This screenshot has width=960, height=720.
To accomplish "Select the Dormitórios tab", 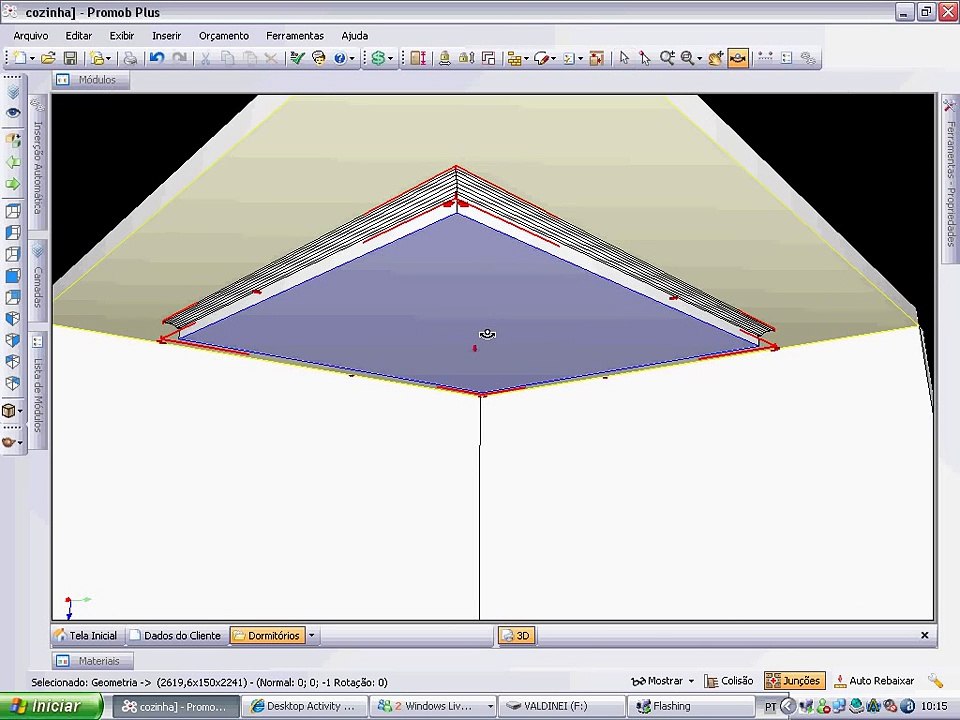I will pos(267,636).
